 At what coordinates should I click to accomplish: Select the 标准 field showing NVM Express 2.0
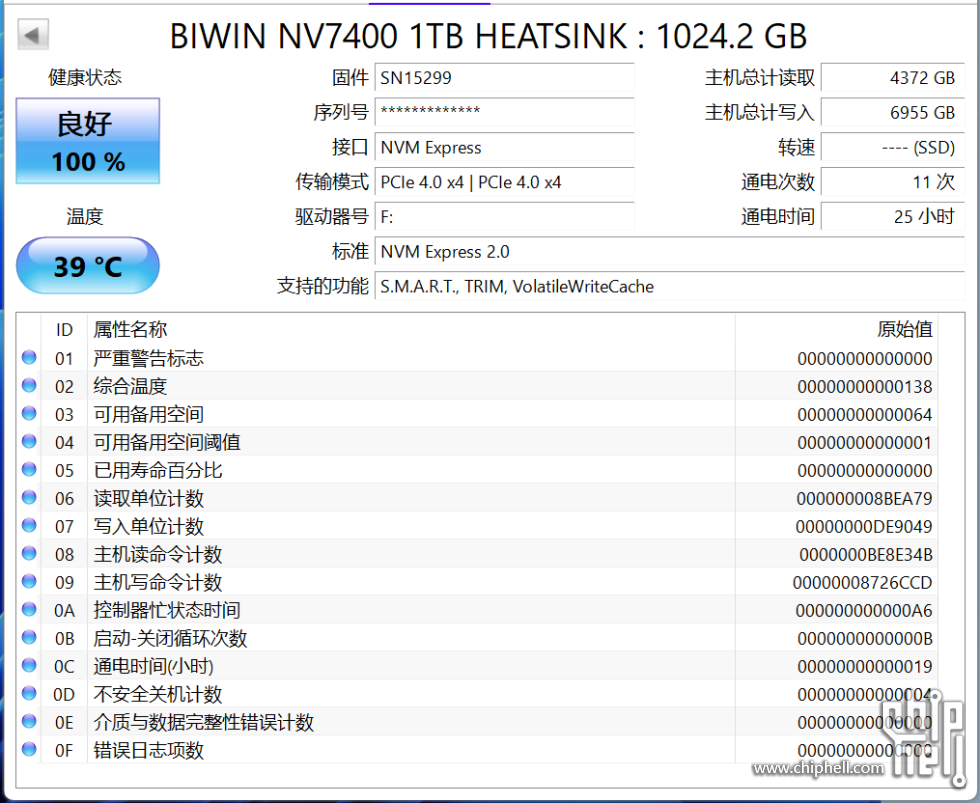point(669,252)
